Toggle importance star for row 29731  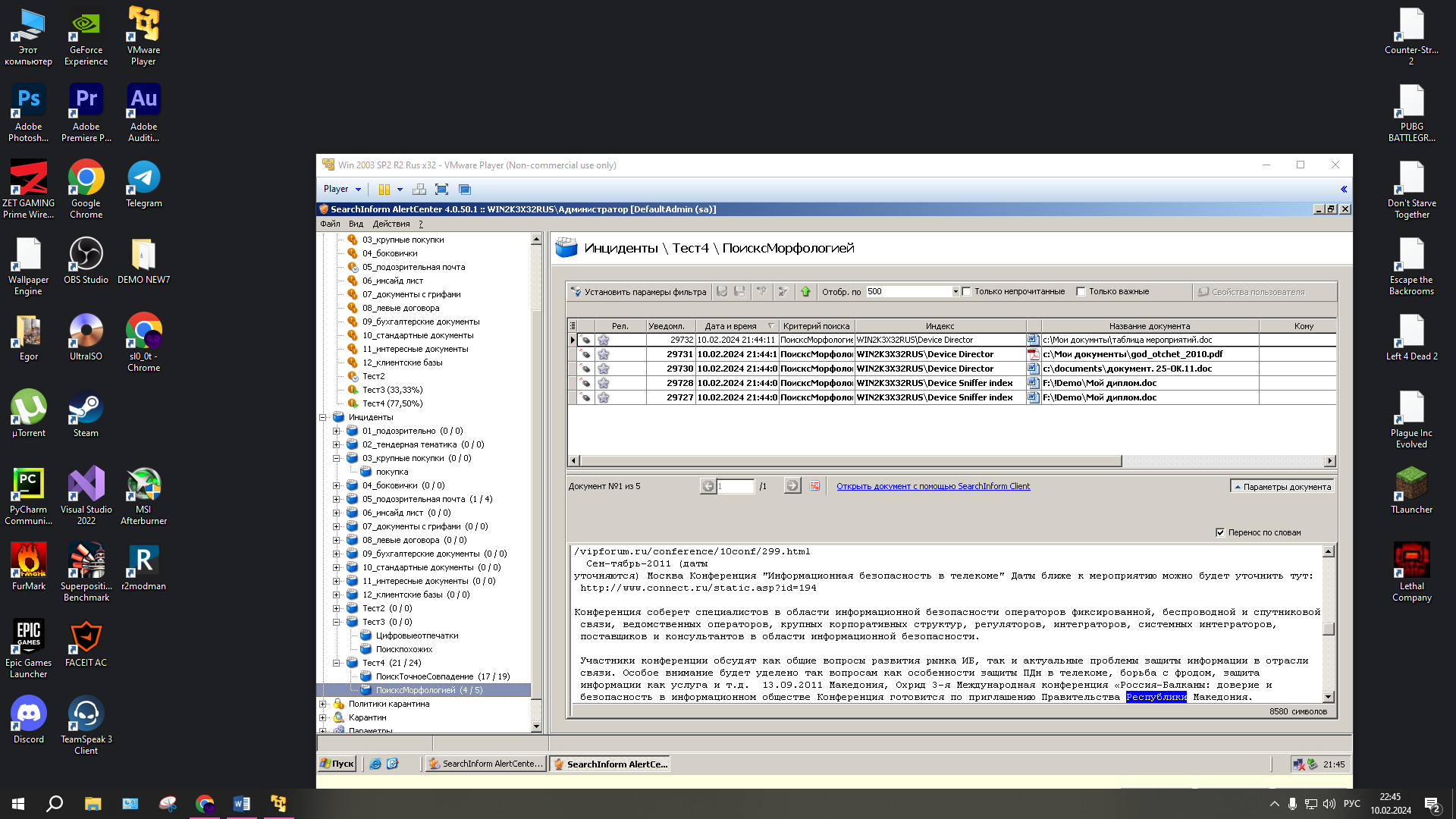(x=604, y=354)
